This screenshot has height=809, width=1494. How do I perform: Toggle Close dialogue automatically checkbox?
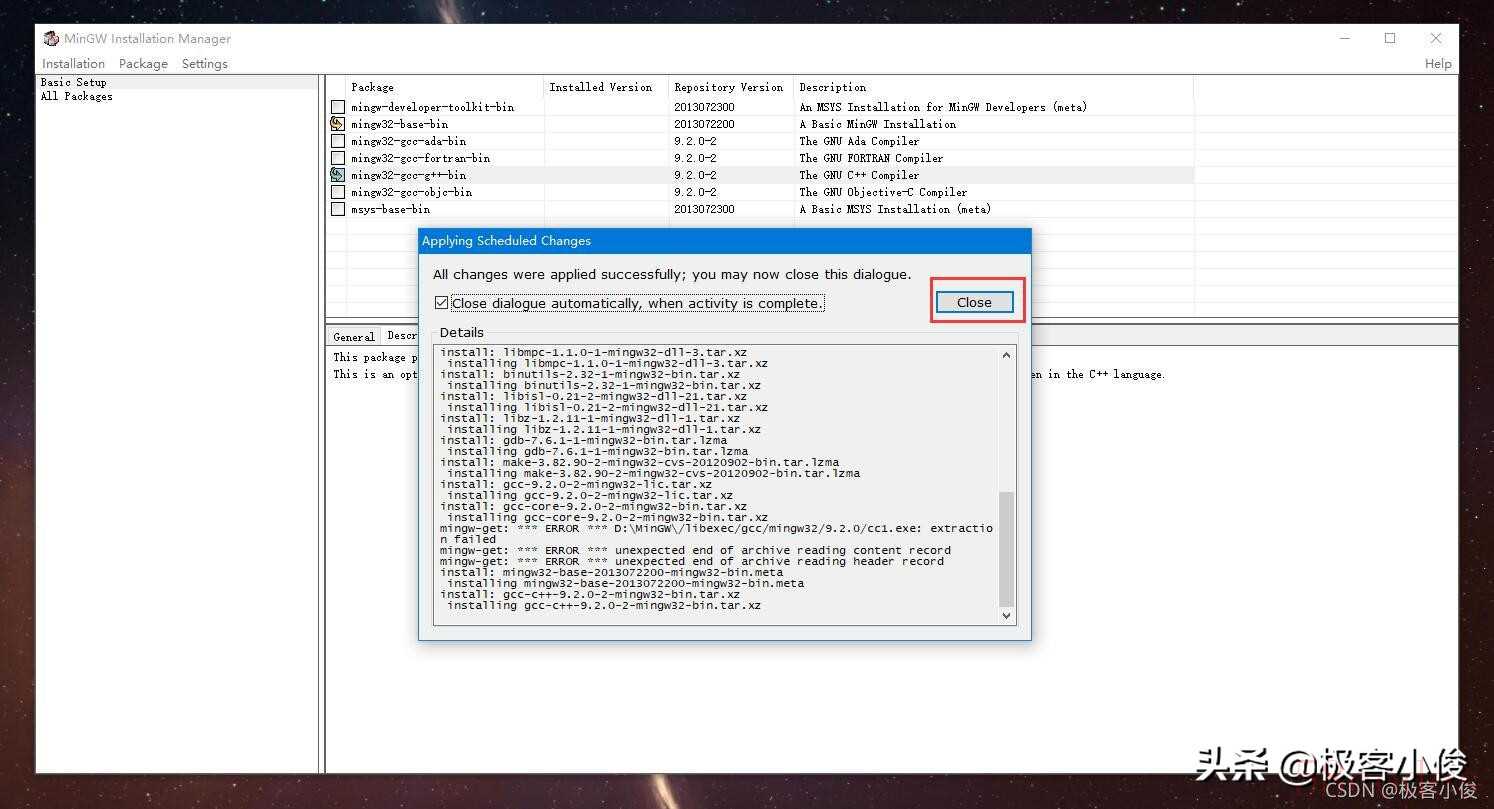click(441, 303)
